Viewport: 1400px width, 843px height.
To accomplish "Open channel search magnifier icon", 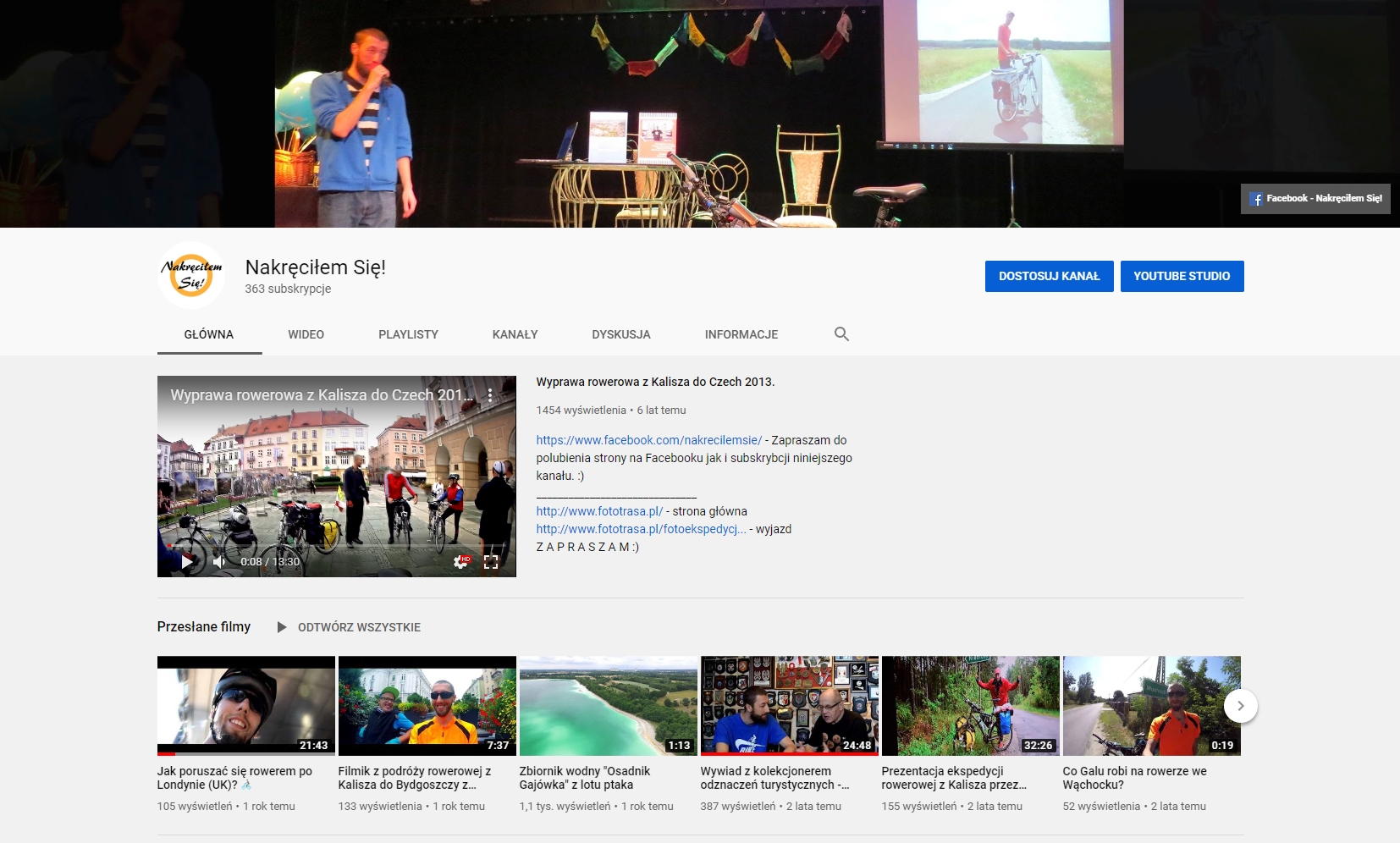I will coord(841,334).
